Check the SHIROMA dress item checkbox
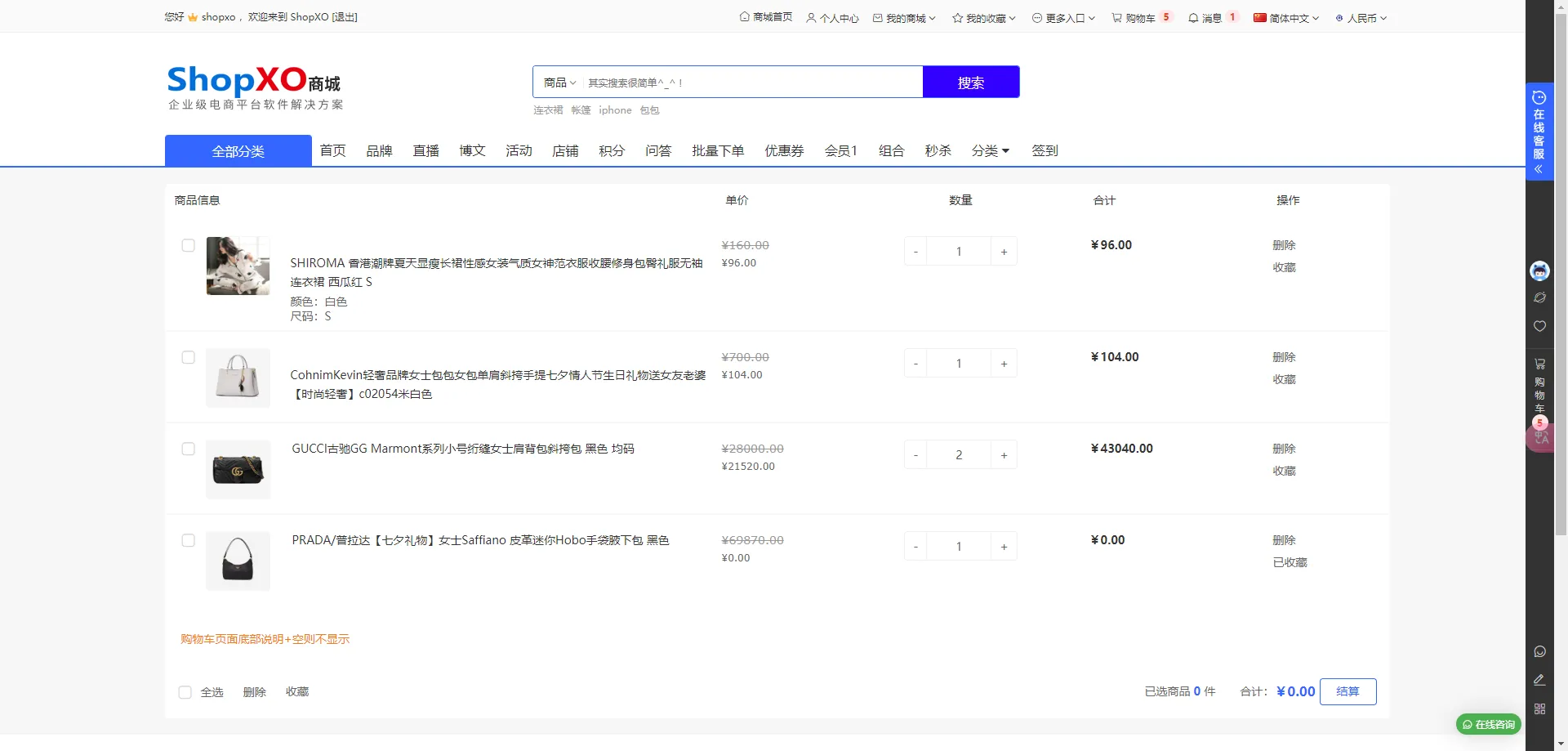This screenshot has height=751, width=1568. tap(189, 245)
